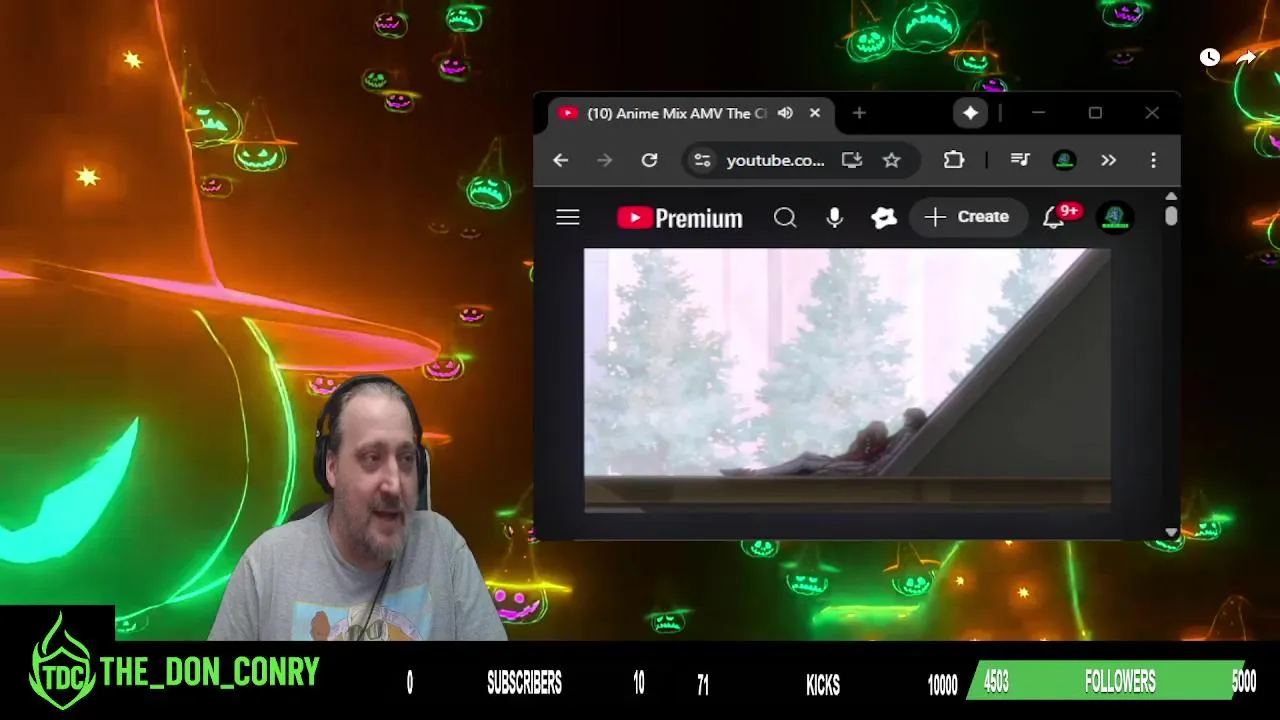Screen dimensions: 1280x720
Task: Click the scrollbar up arrow
Action: pyautogui.click(x=1171, y=196)
